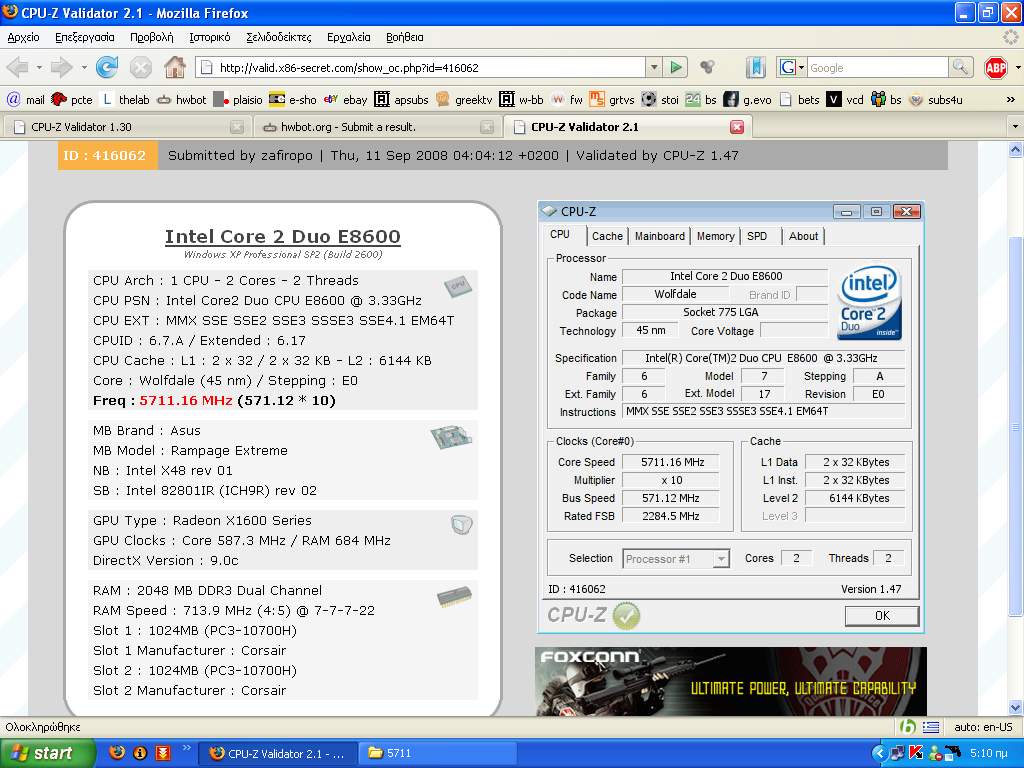
Task: Open the Επεξεργασία menu
Action: [x=85, y=37]
